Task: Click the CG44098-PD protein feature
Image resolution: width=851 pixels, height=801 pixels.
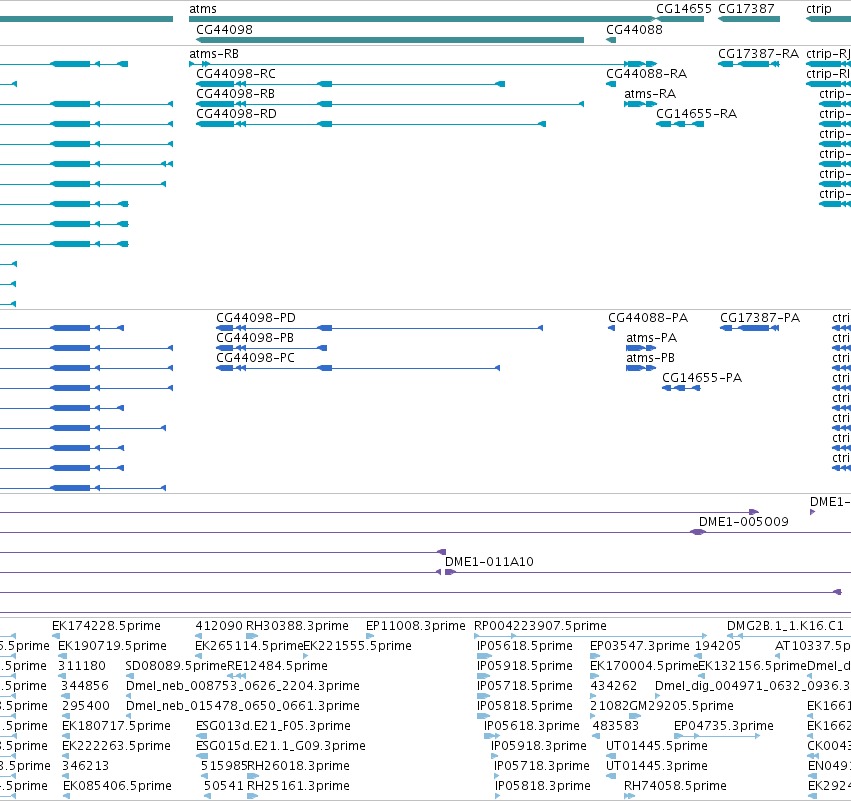Action: [x=379, y=328]
